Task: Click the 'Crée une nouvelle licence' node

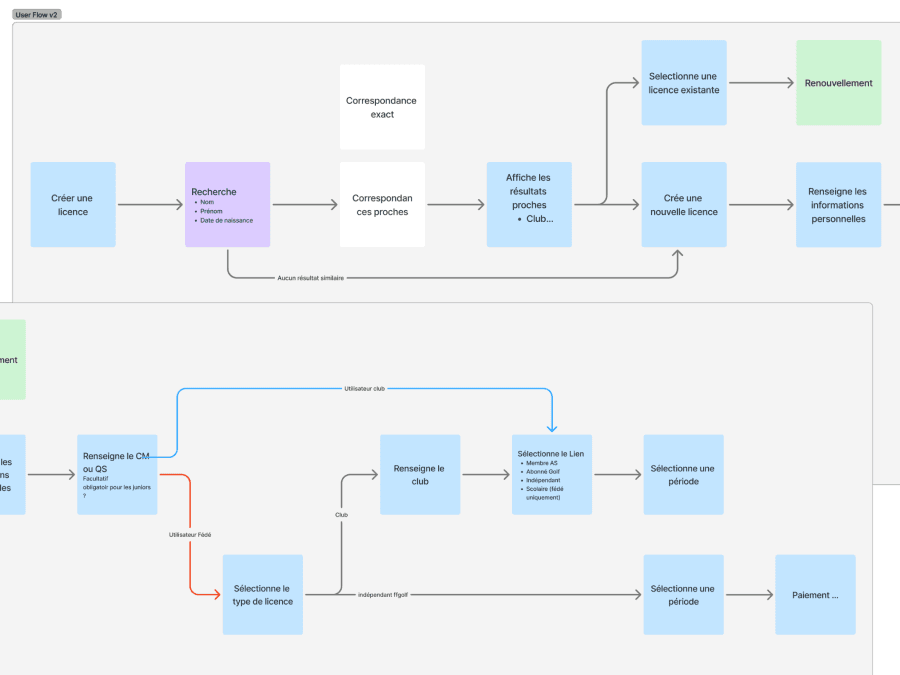Action: coord(683,204)
